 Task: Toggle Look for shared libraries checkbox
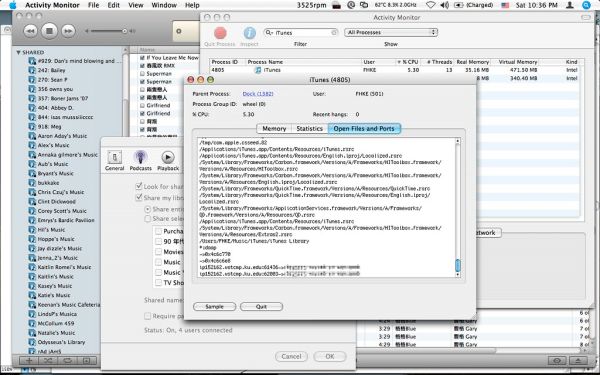tap(139, 186)
